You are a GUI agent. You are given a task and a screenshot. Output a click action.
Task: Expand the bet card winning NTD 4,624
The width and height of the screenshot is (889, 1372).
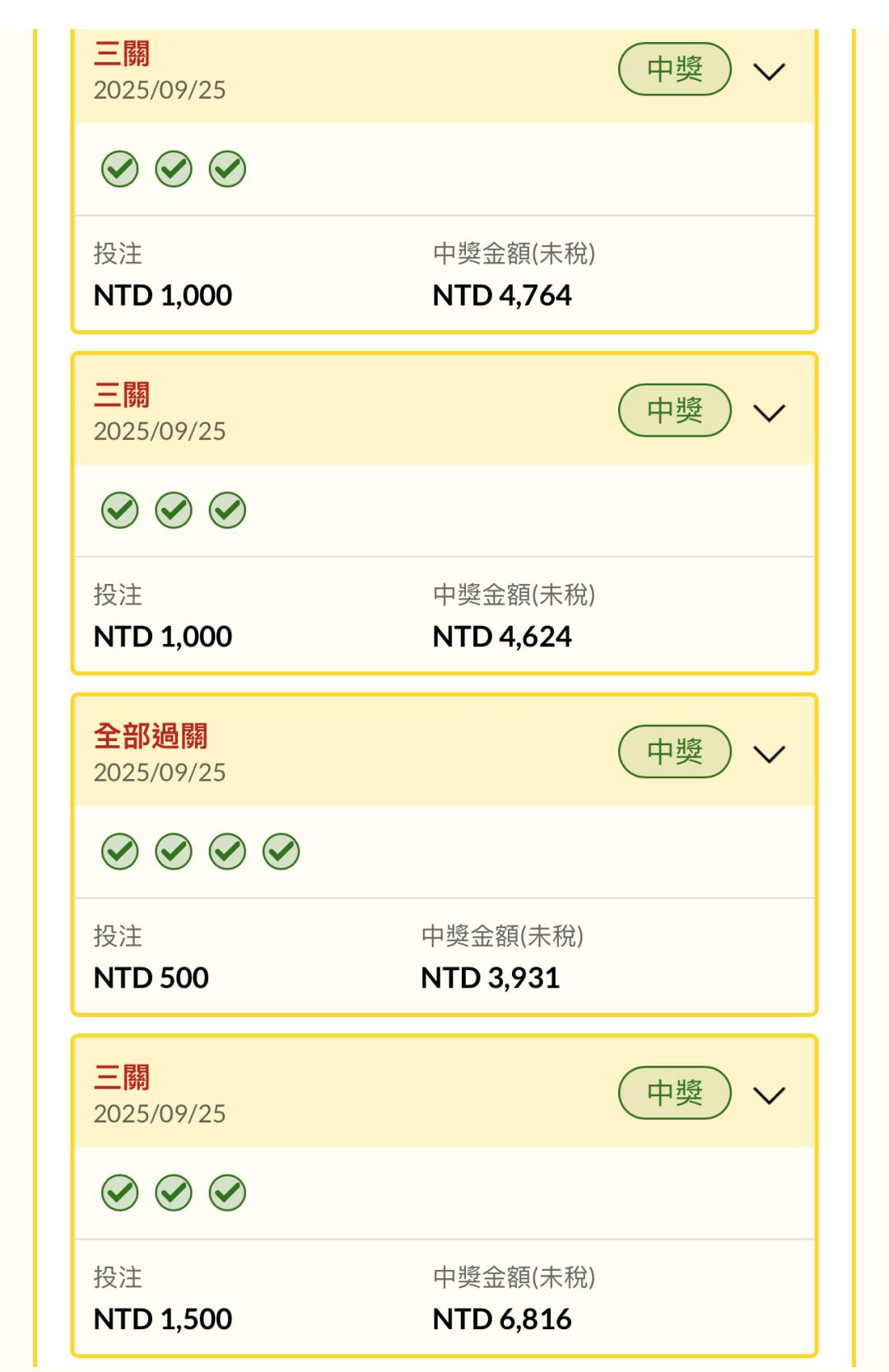[770, 413]
